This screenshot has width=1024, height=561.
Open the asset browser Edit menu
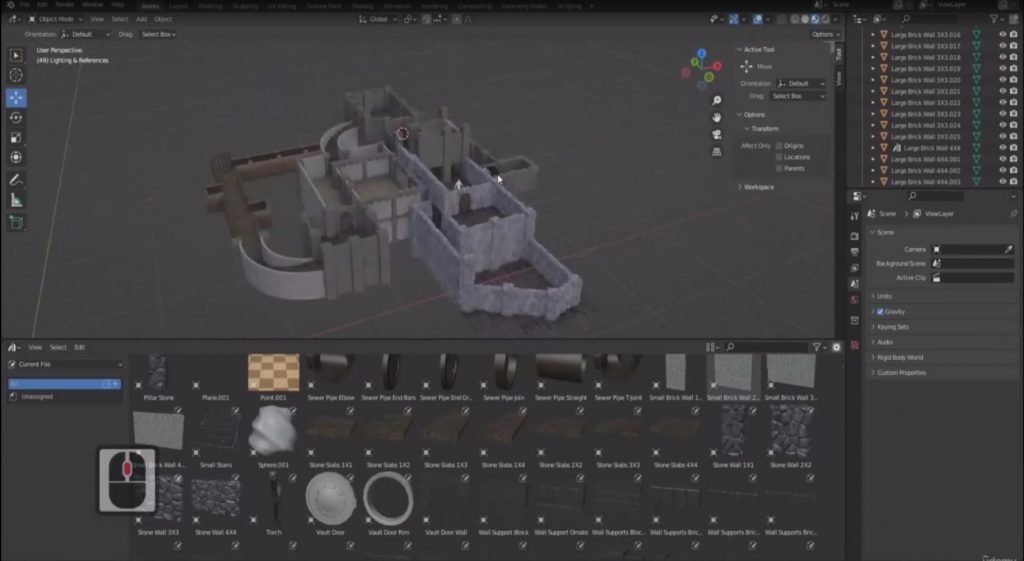79,347
